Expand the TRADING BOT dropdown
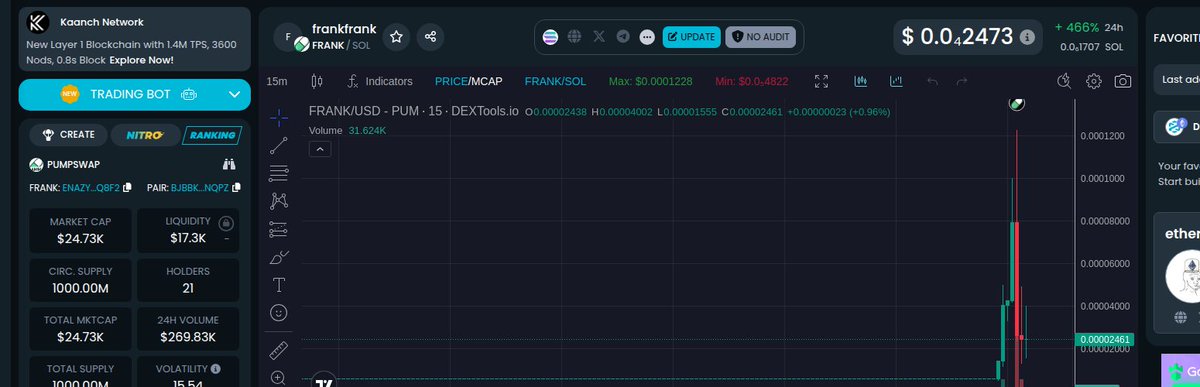Image resolution: width=1200 pixels, height=387 pixels. tap(234, 95)
